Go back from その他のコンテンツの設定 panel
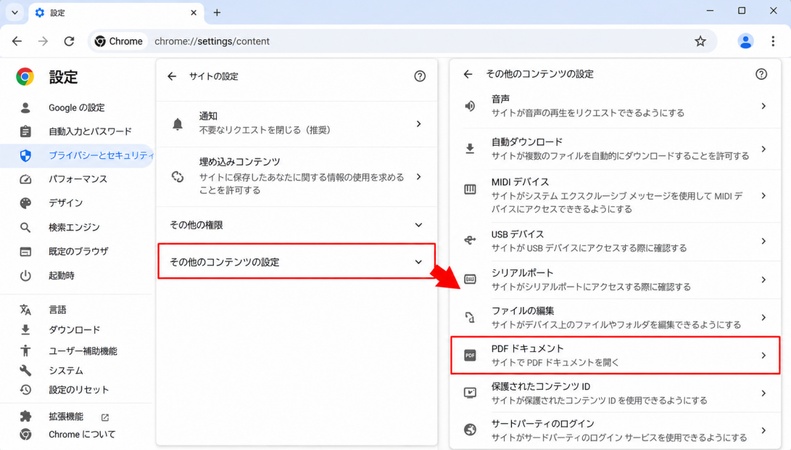This screenshot has width=791, height=450. pos(468,74)
